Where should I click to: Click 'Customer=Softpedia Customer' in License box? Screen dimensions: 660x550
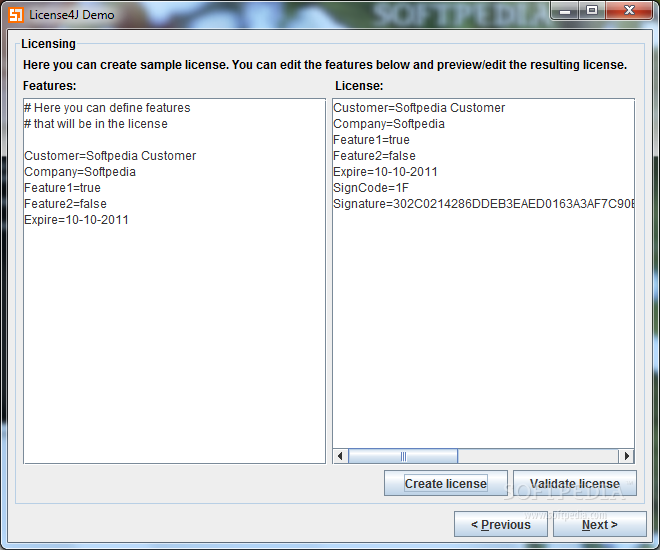pos(419,108)
